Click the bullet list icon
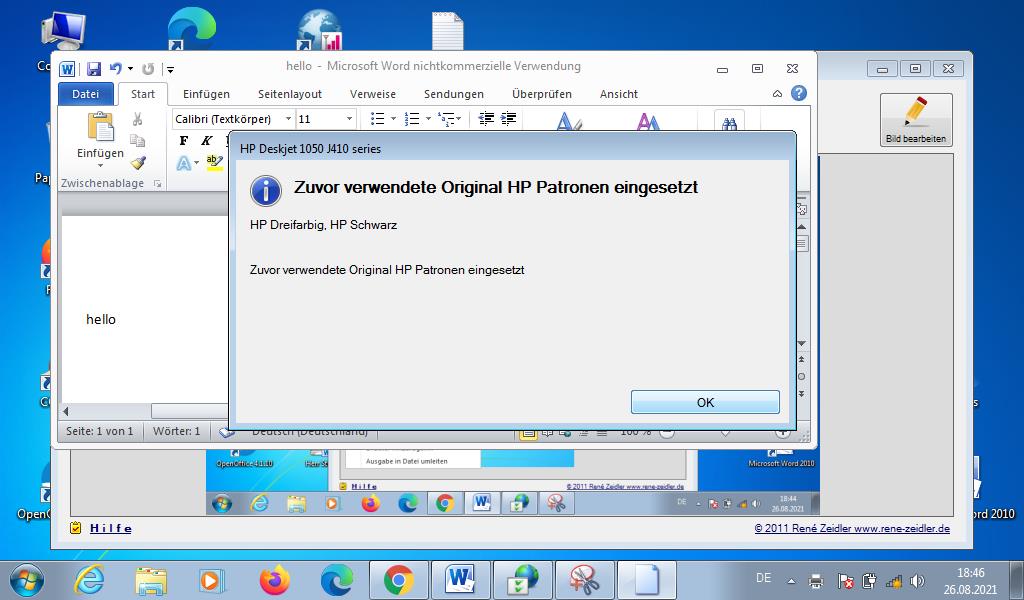 pyautogui.click(x=377, y=118)
